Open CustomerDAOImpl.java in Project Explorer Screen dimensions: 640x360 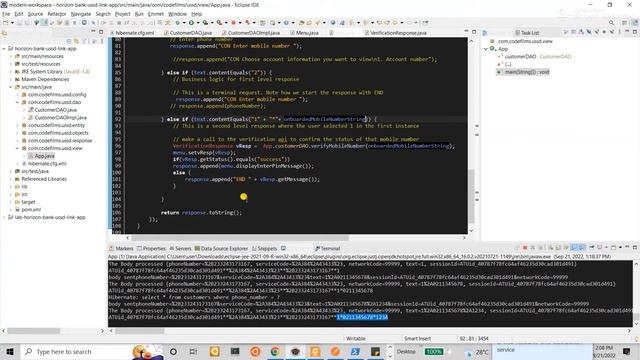(60, 118)
